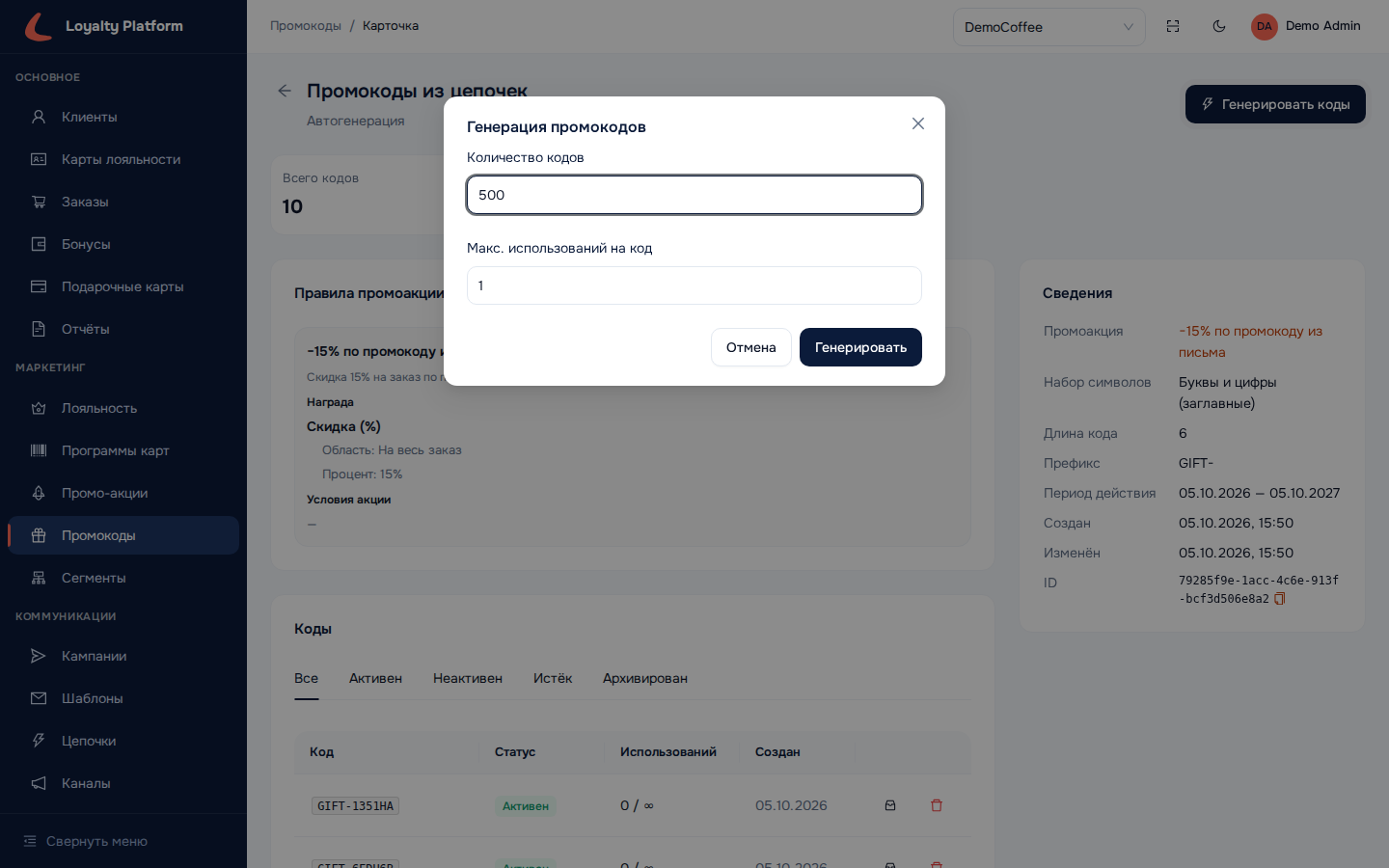The image size is (1389, 868).
Task: Click the GIFT-1351HA code cell
Action: pyautogui.click(x=355, y=806)
